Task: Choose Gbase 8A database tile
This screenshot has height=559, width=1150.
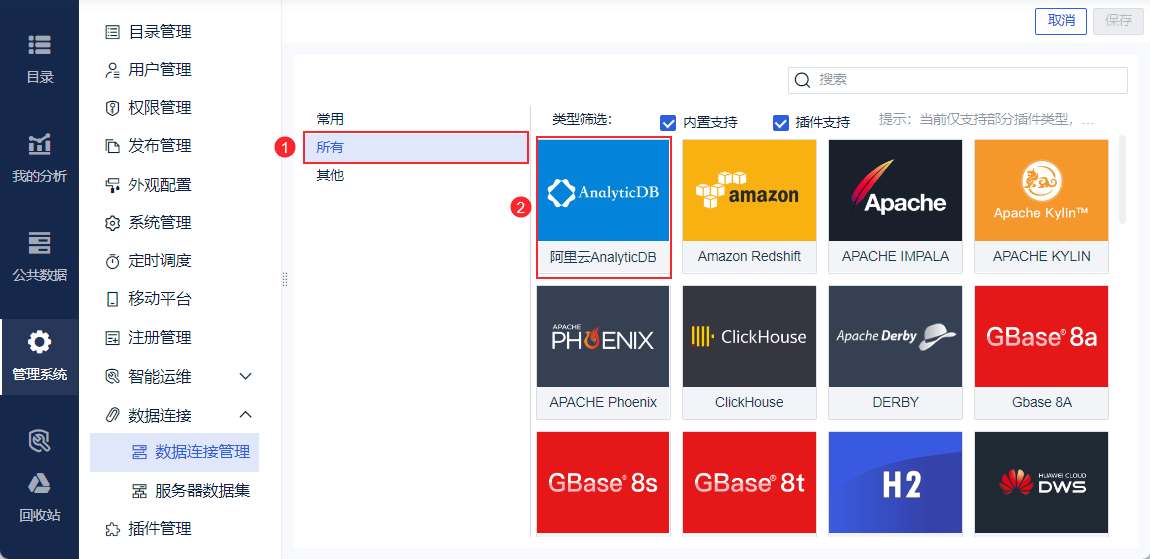Action: click(1041, 353)
